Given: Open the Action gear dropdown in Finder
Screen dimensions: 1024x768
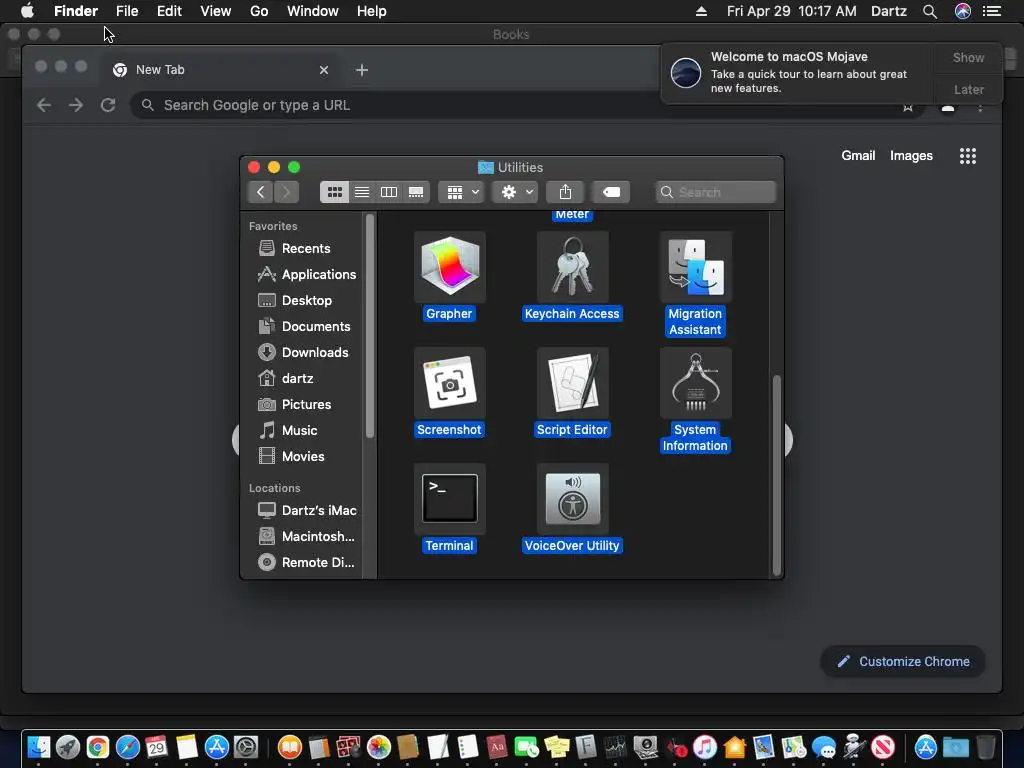Looking at the screenshot, I should (x=515, y=192).
